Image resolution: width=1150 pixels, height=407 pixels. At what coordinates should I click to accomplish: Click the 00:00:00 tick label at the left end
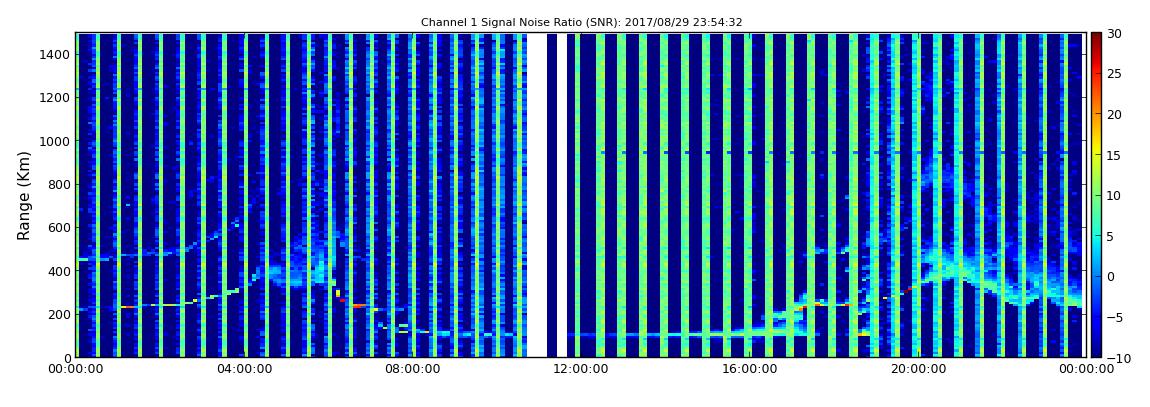coord(76,370)
